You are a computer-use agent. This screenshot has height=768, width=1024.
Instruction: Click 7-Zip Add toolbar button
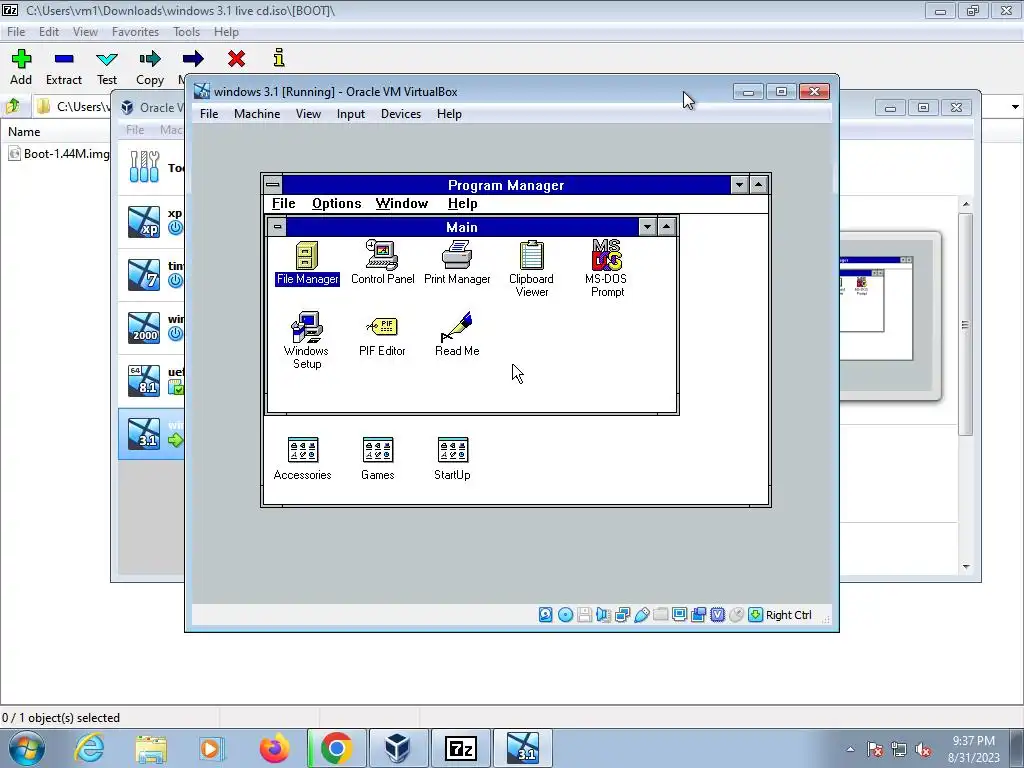pos(21,67)
